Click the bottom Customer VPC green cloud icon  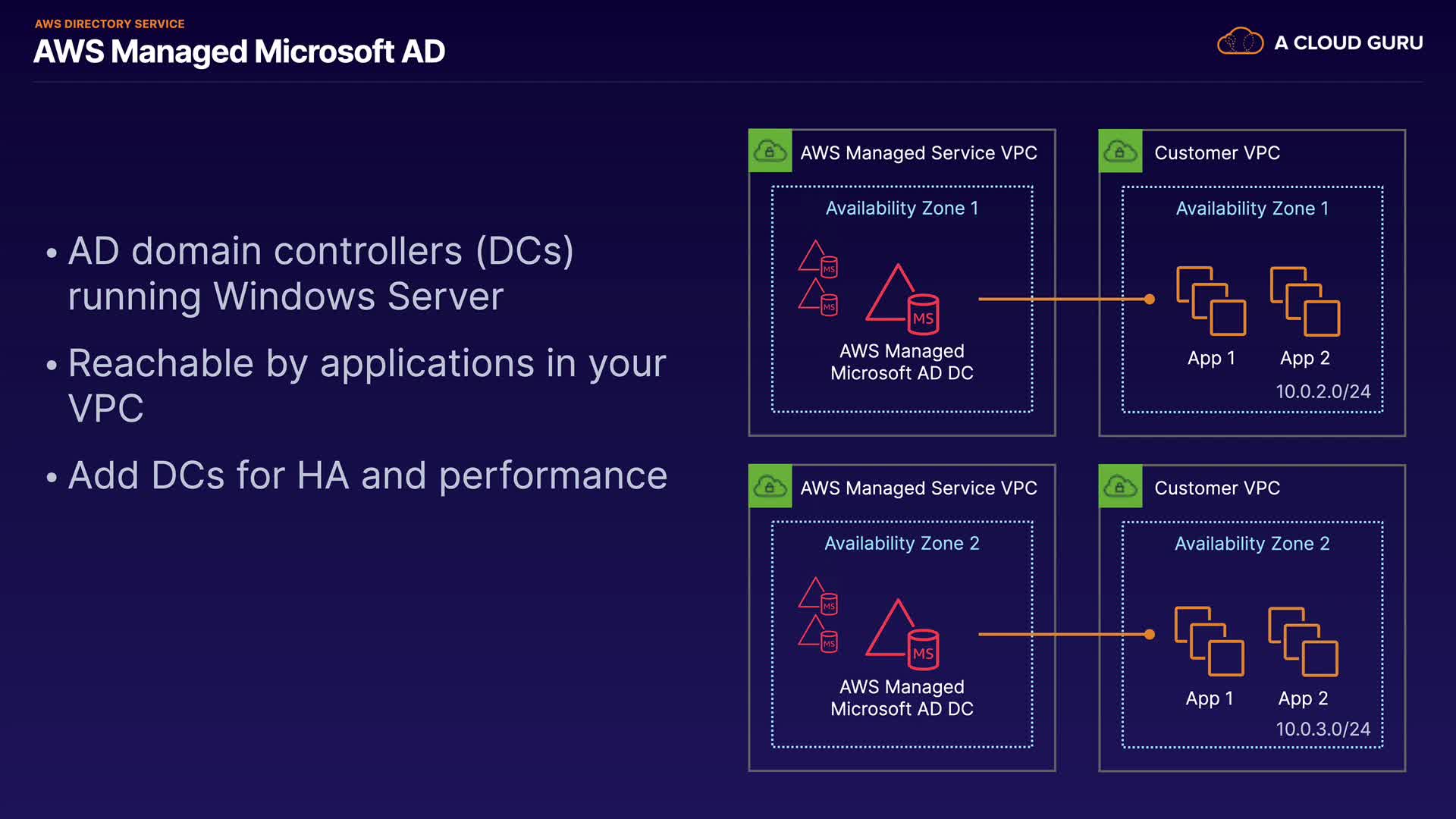click(1120, 486)
